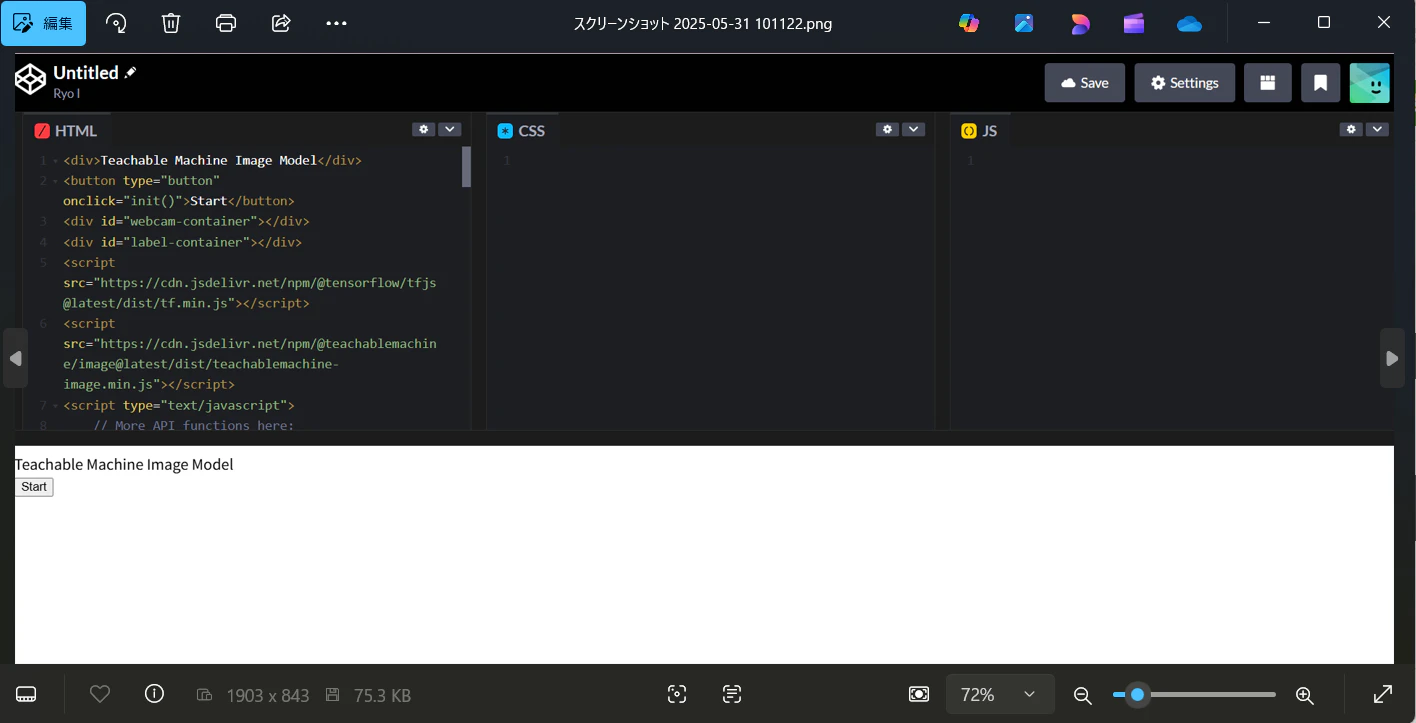Click the 編集 (Edit) button
The height and width of the screenshot is (723, 1416).
[43, 23]
